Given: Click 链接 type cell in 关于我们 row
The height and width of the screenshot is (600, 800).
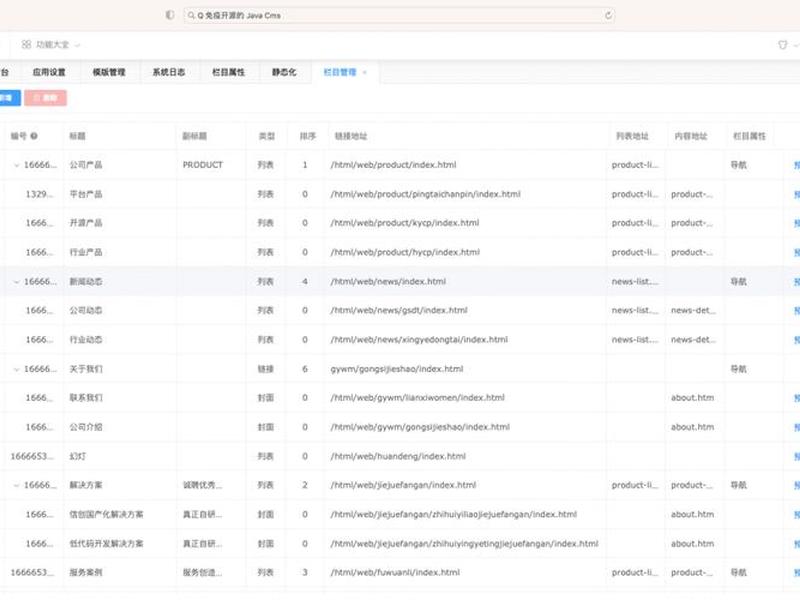Looking at the screenshot, I should pos(266,369).
